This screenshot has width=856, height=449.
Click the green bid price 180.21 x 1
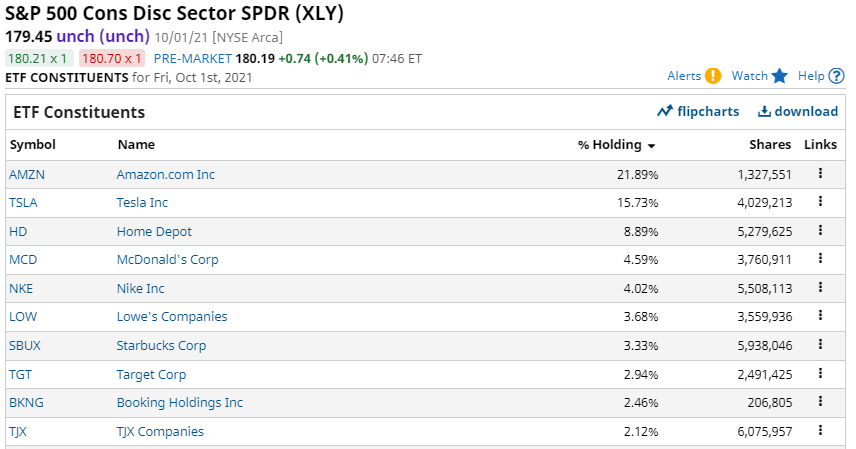[x=39, y=58]
